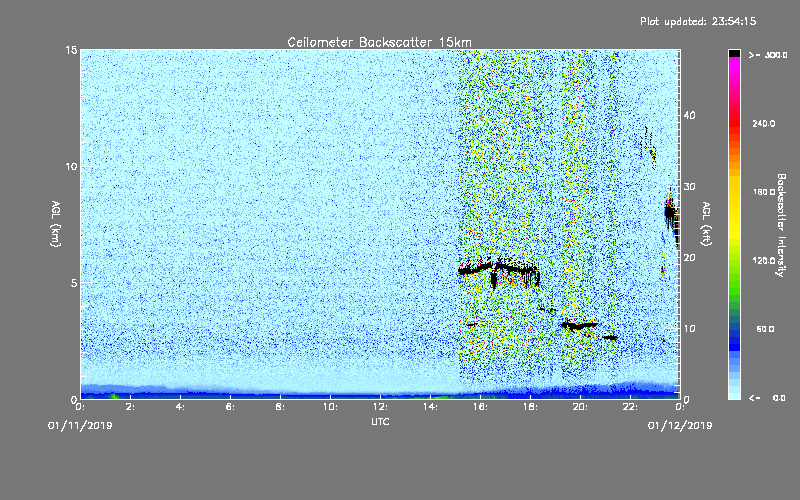The image size is (800, 500).
Task: Click the "5" tick on the km axis
Action: click(x=74, y=283)
